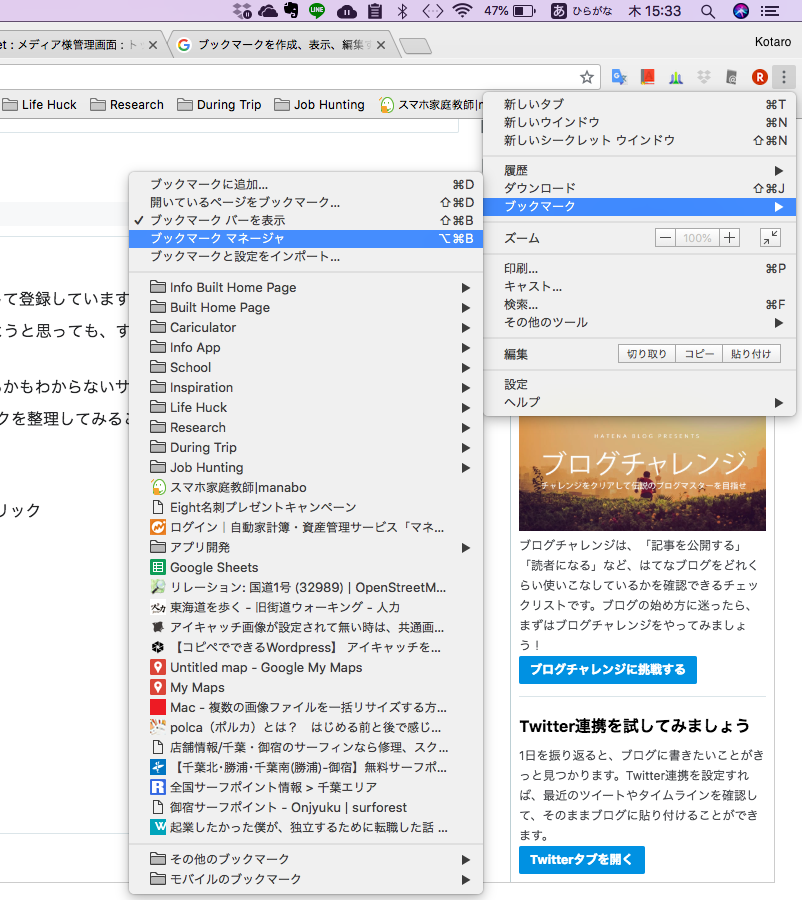Open その他のツール submenu
Viewport: 802px width, 900px height.
640,323
